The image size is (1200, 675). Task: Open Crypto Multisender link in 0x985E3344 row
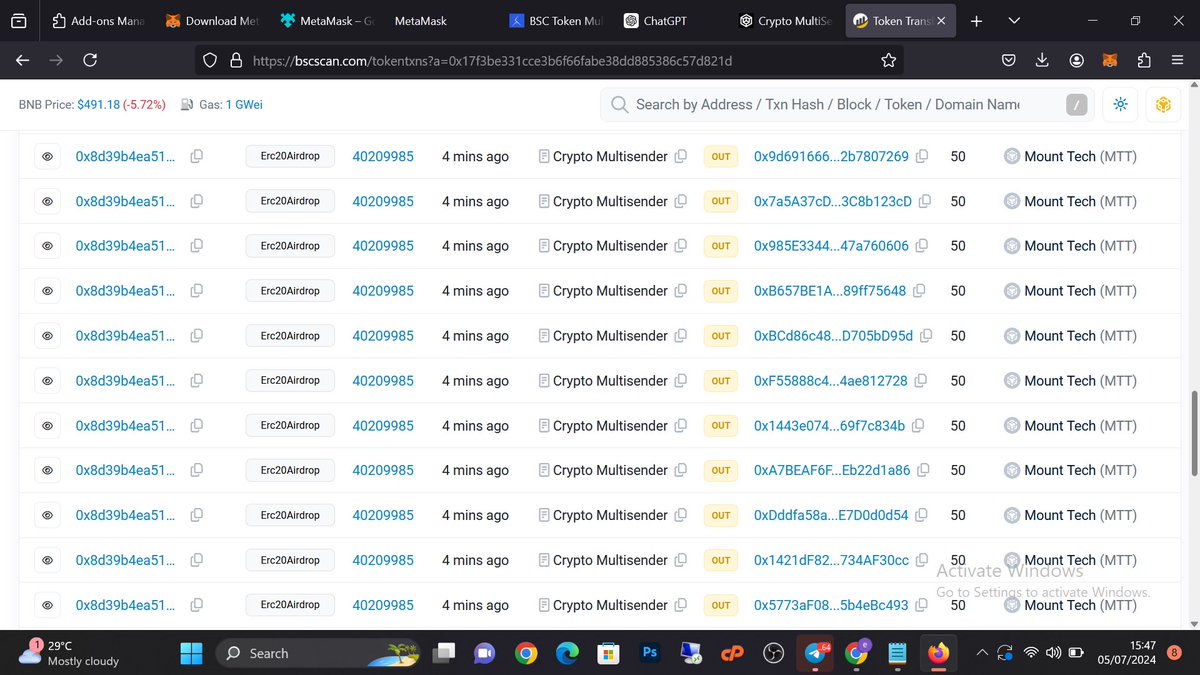click(x=610, y=246)
